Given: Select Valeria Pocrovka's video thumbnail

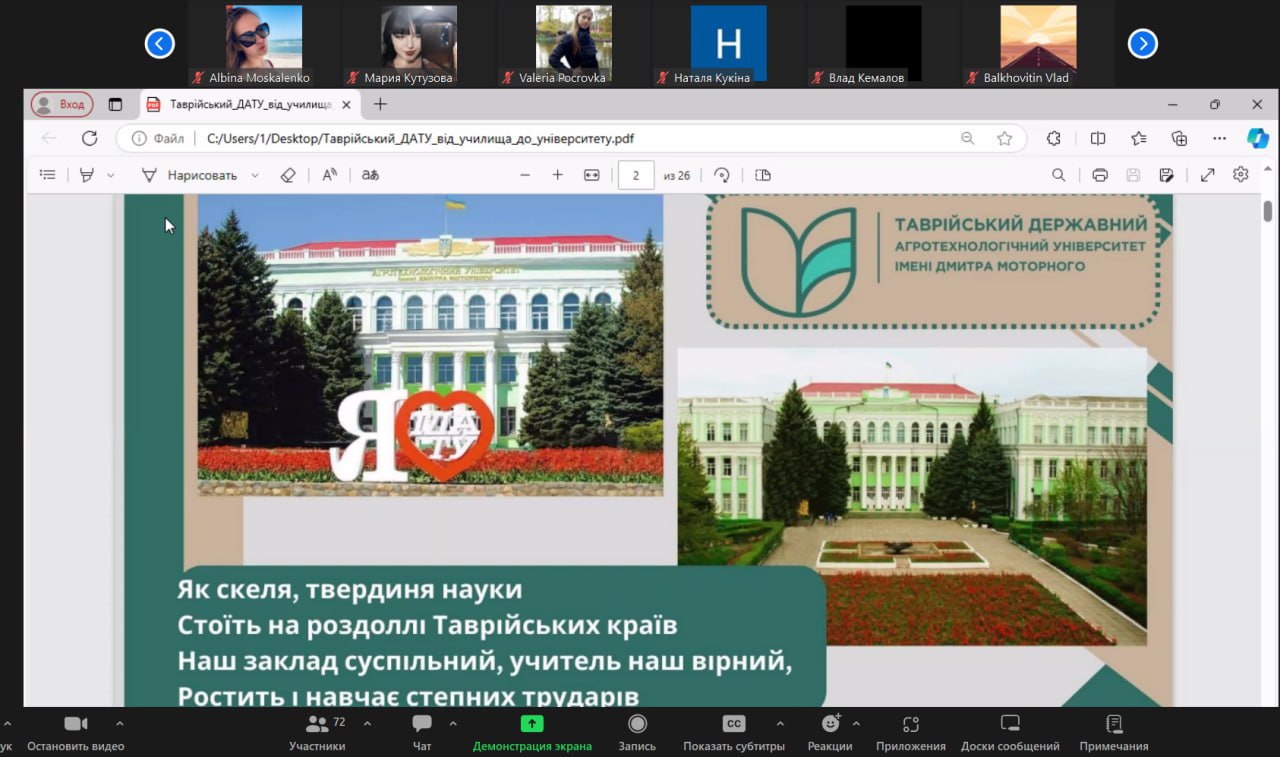Looking at the screenshot, I should coord(574,44).
